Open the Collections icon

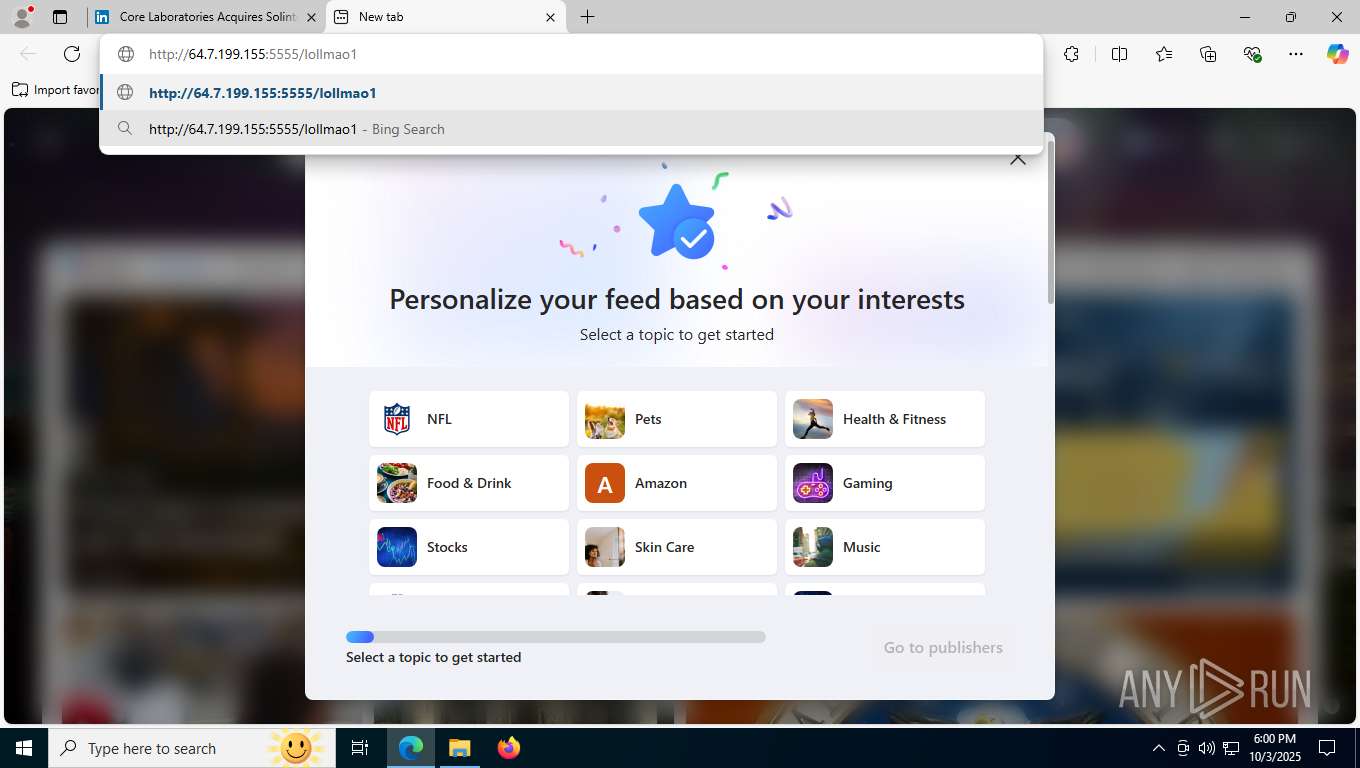(x=1208, y=54)
